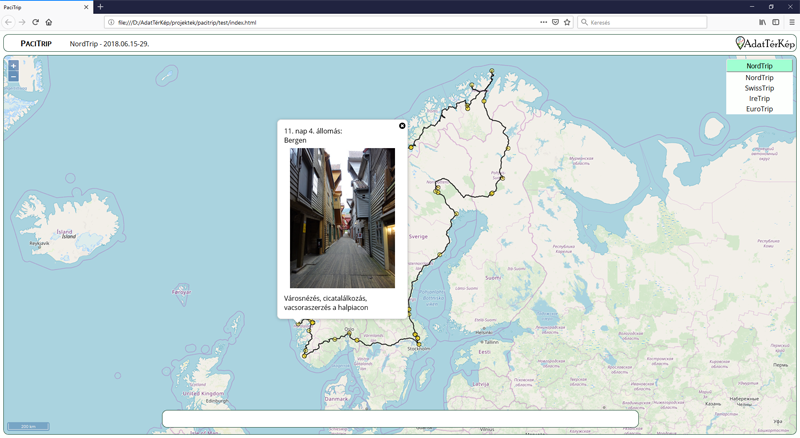Zoom in the map with plus button
Screen dimensions: 800x438
coord(14,66)
